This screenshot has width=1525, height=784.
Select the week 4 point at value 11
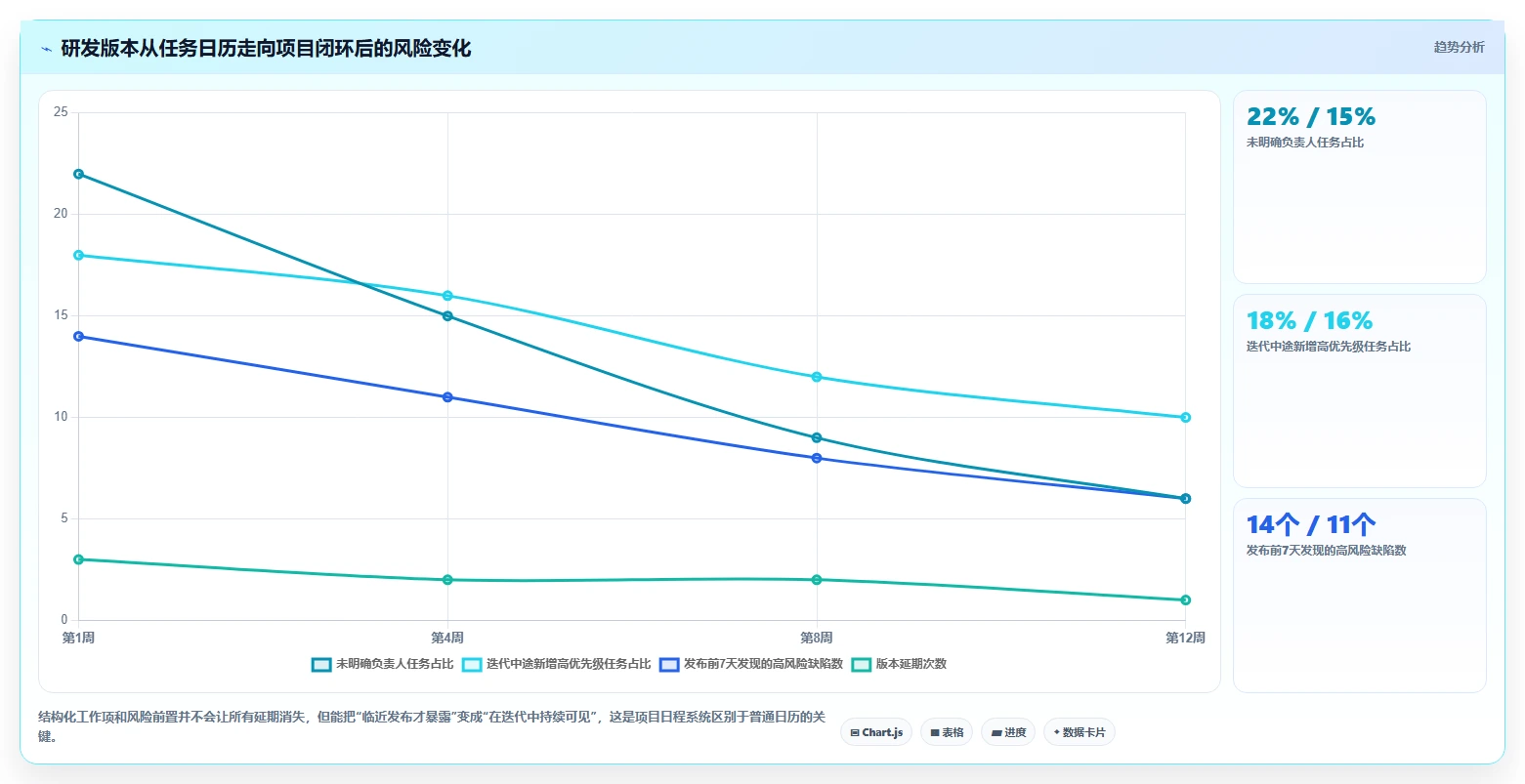point(447,397)
